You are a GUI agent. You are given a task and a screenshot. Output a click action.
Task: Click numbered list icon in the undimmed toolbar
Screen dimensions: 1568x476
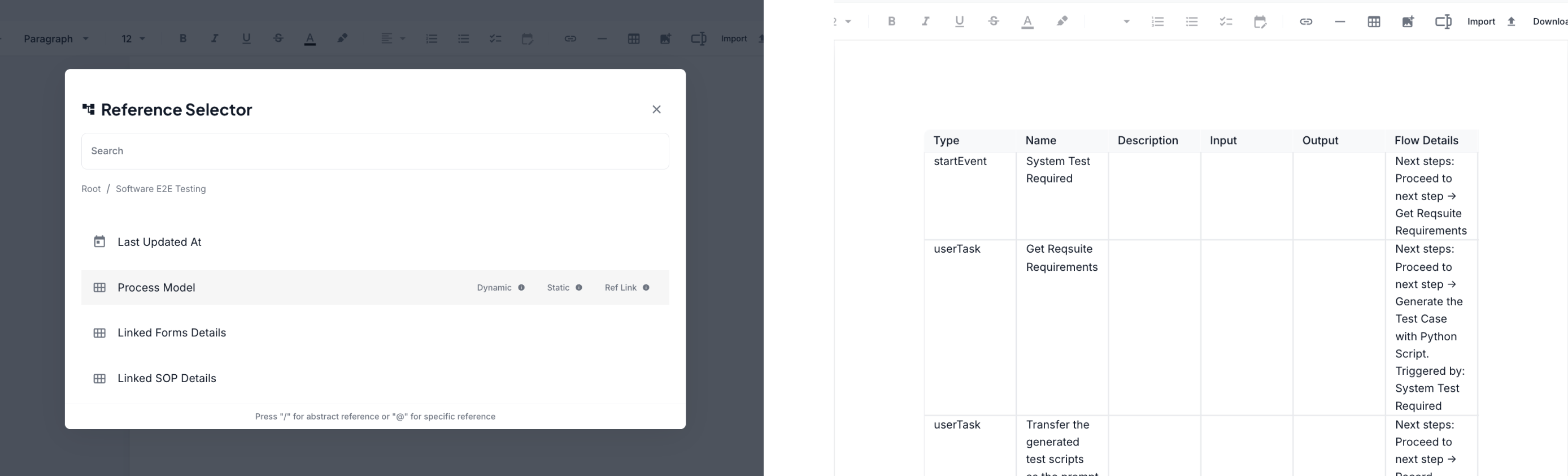coord(1158,22)
